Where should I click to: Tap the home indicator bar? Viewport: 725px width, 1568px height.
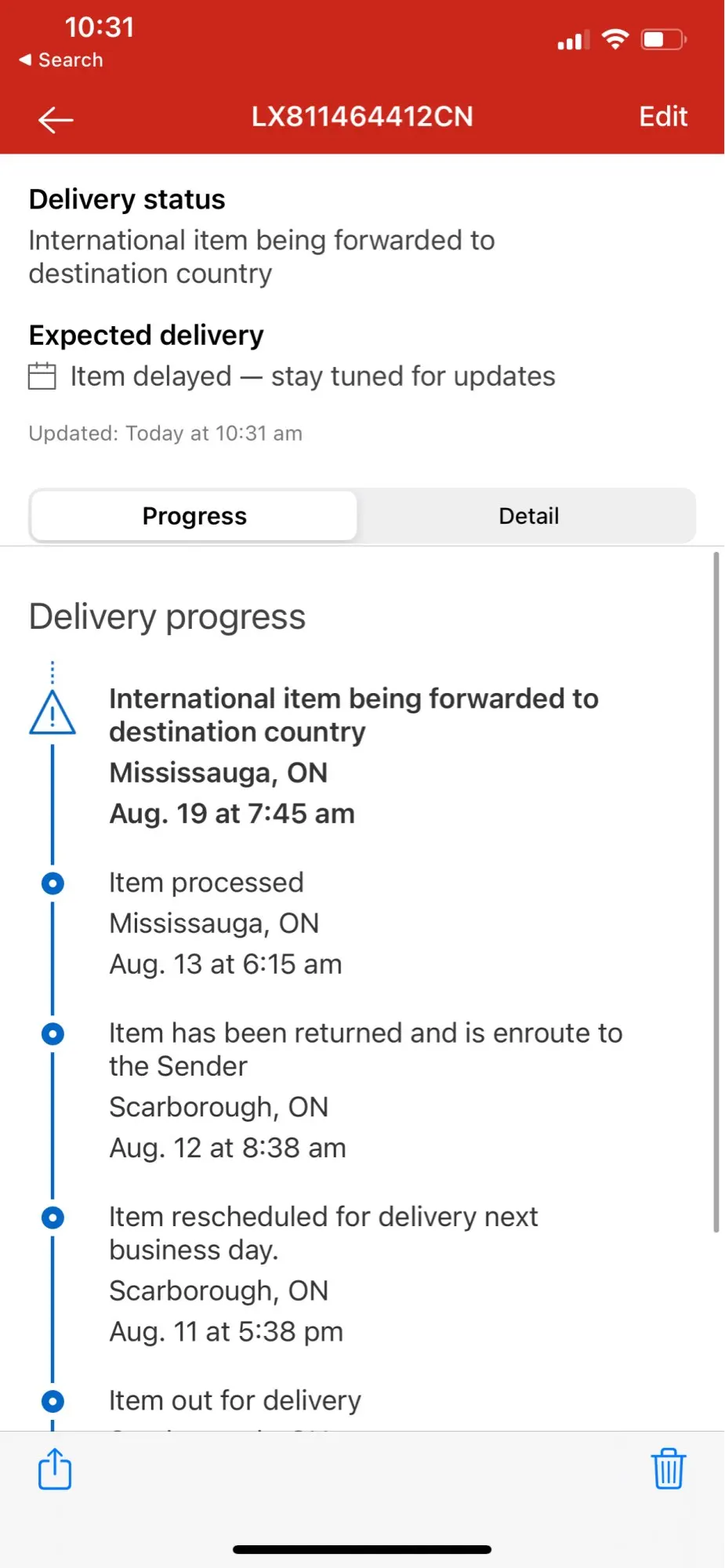pos(362,1549)
